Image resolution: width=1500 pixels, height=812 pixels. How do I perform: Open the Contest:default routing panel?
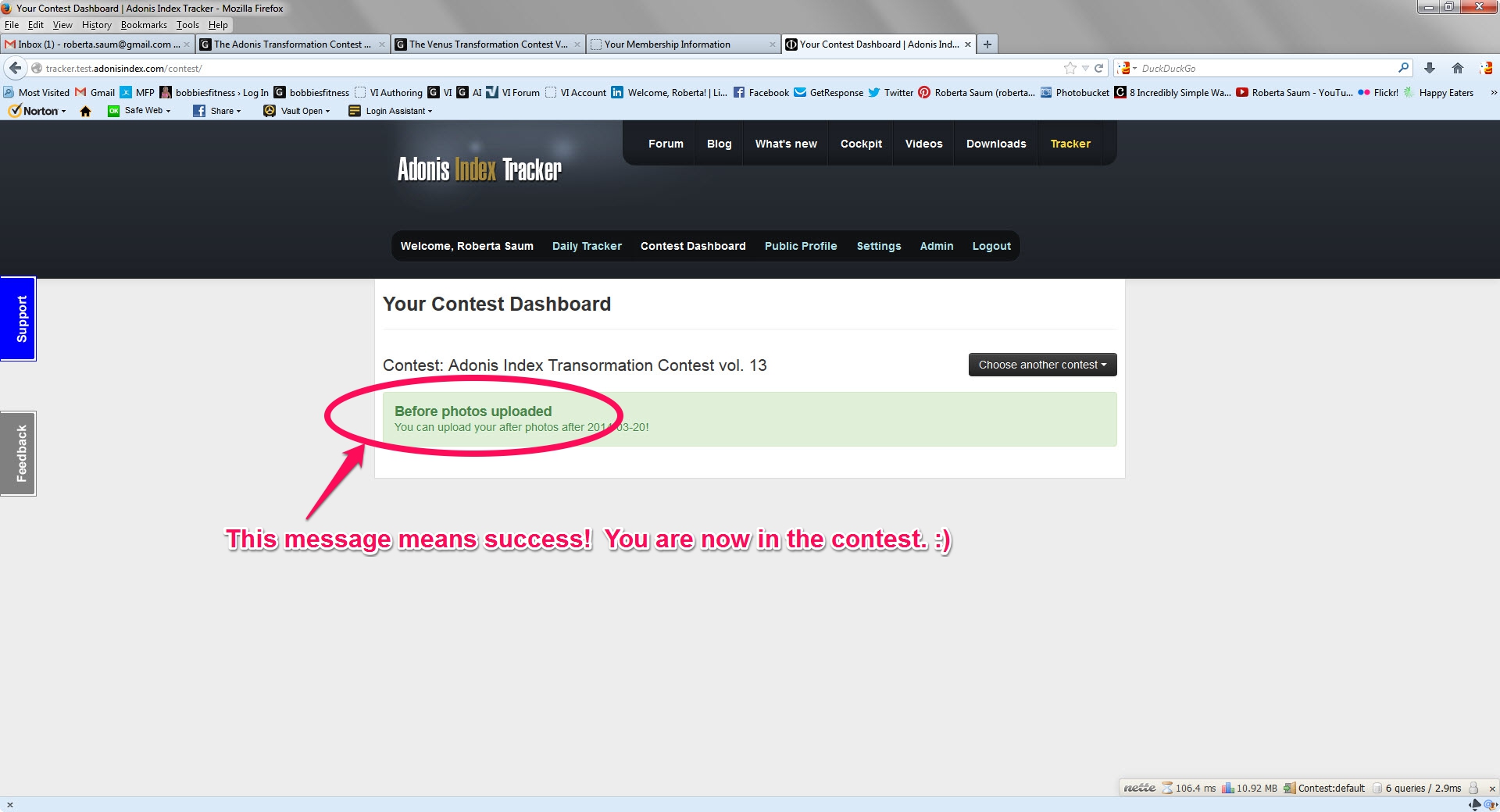[1324, 788]
